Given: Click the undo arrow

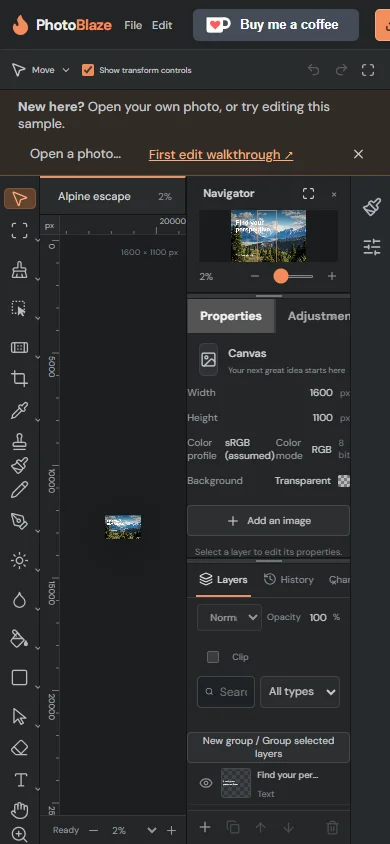Looking at the screenshot, I should (314, 70).
